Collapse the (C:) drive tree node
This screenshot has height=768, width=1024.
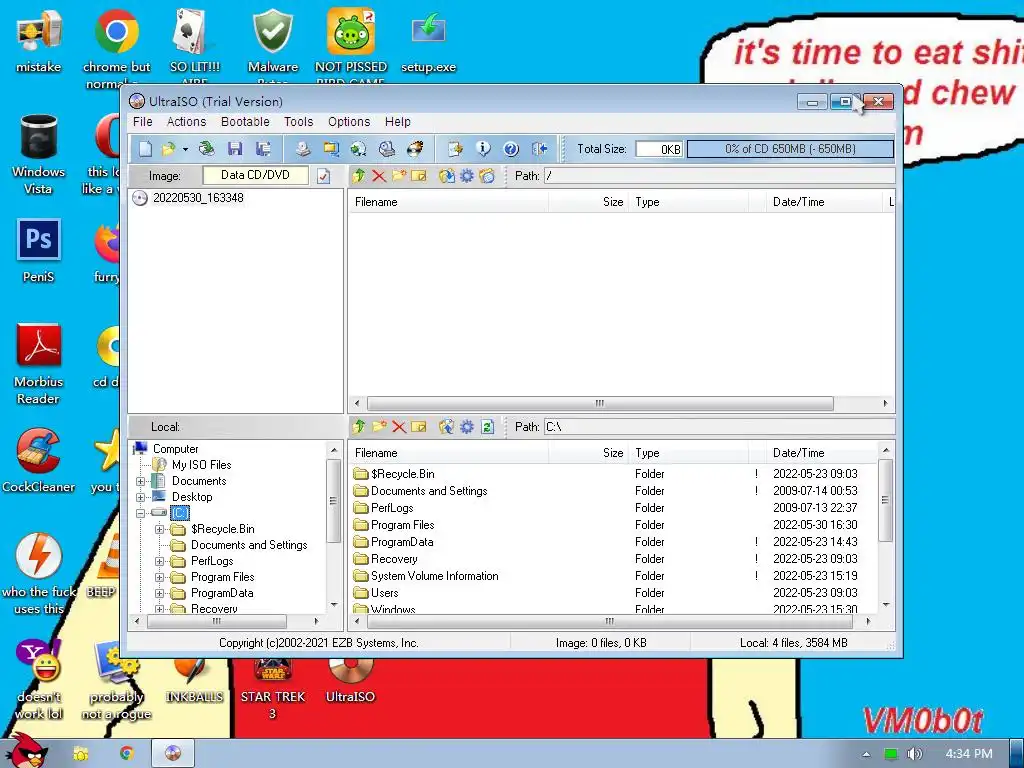[140, 513]
